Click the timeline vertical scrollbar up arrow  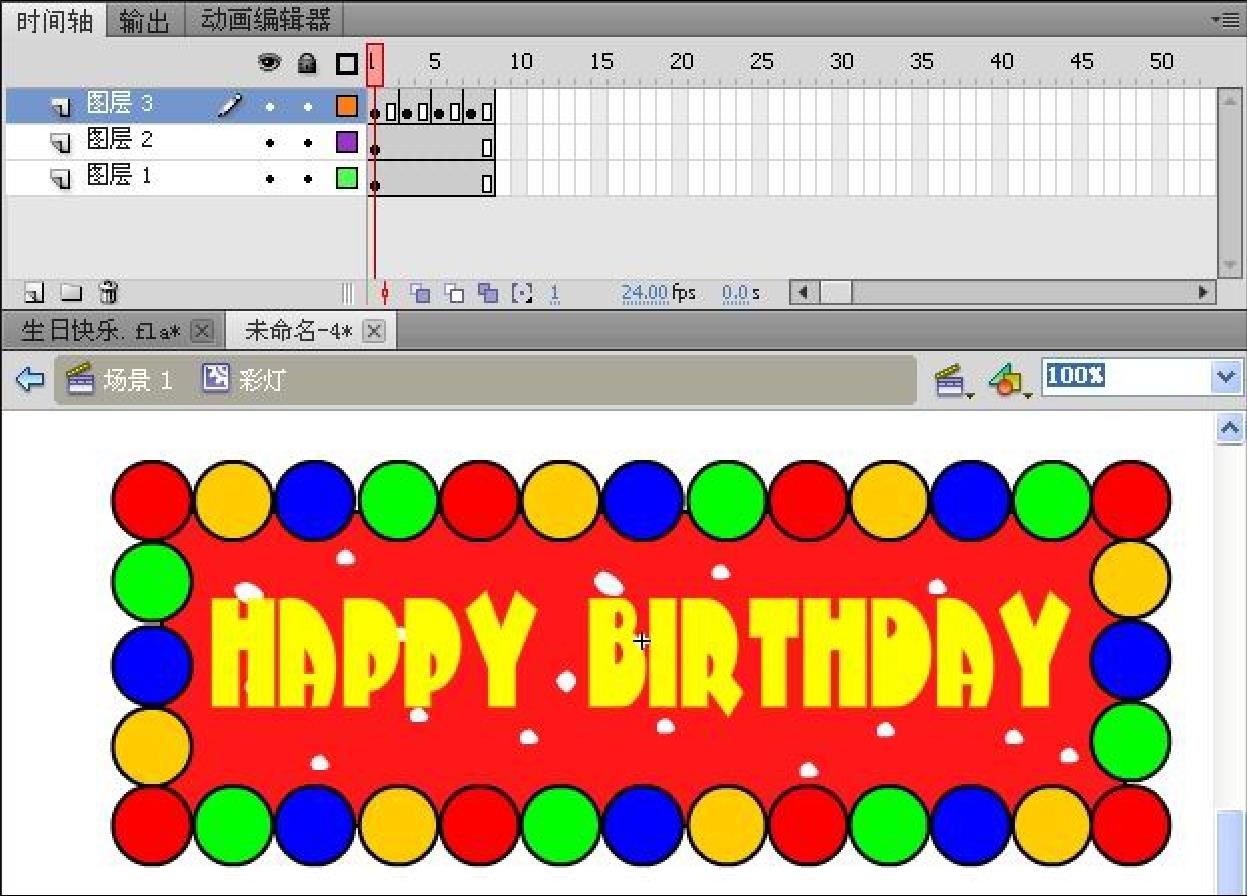point(1230,99)
